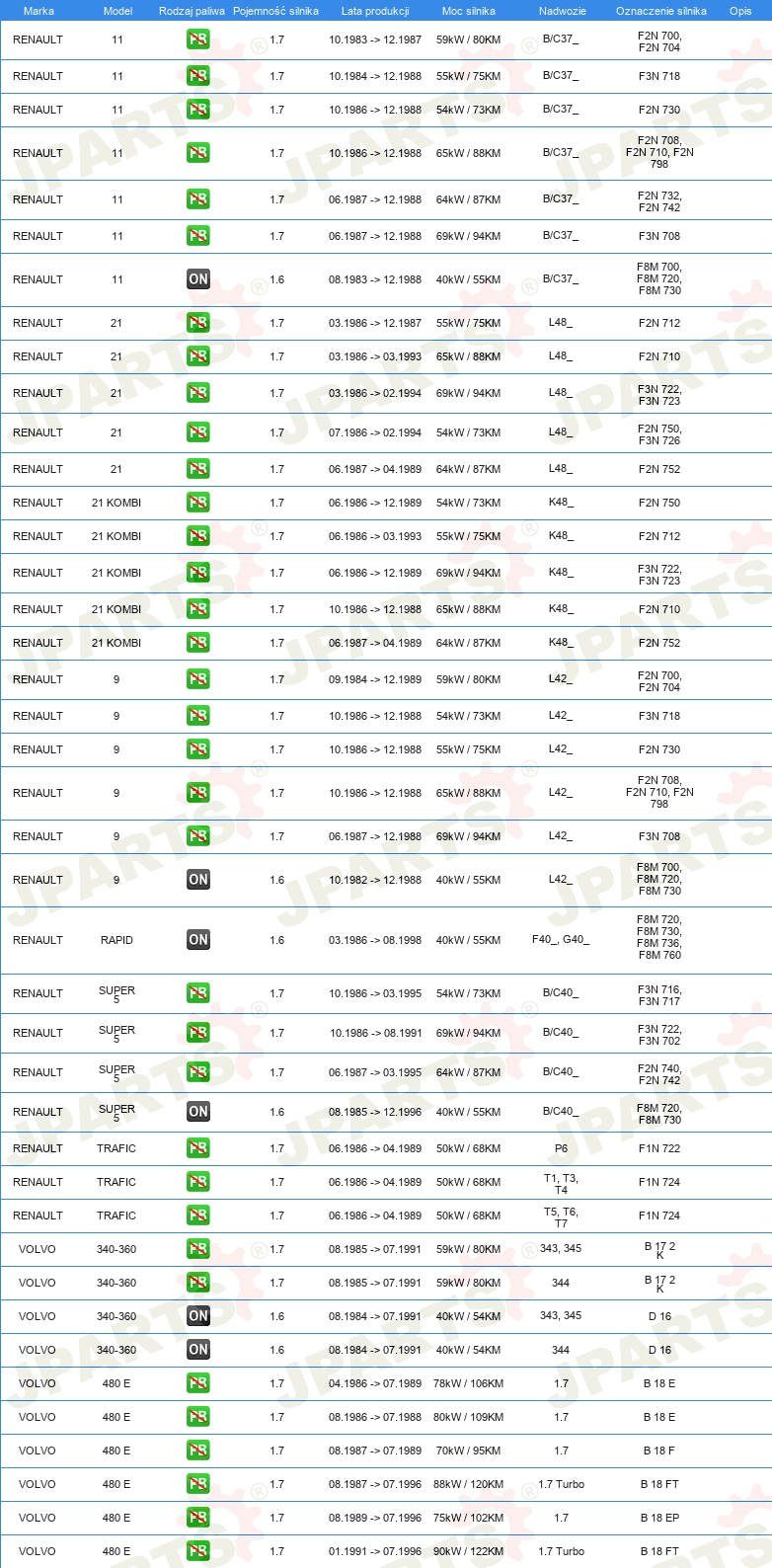Select the F1N 722 engine code cell
Viewport: 772px width, 1568px height.
[659, 1148]
